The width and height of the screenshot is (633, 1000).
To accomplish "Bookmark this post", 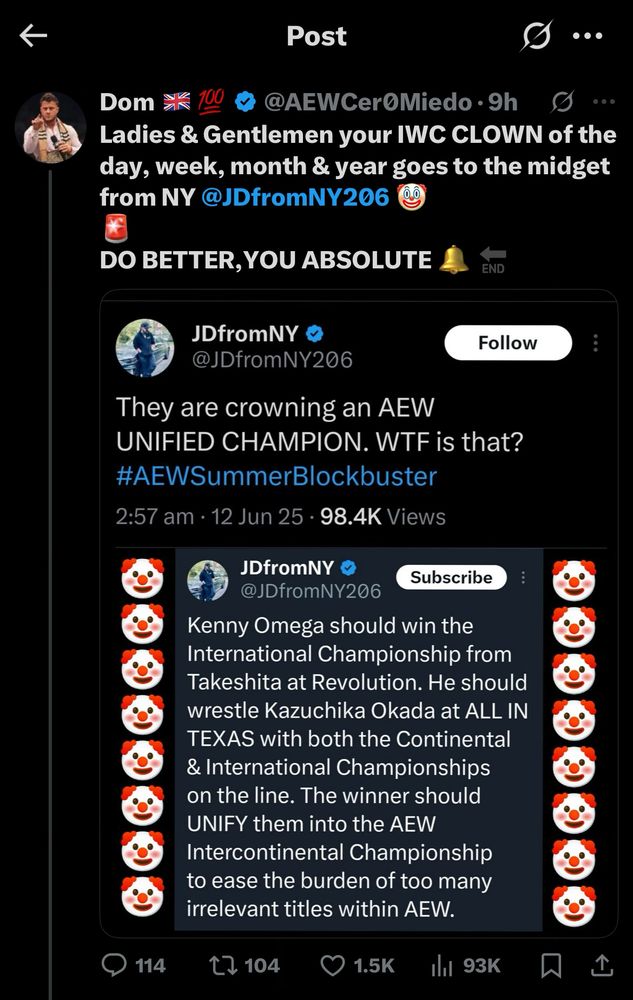I will coord(549,965).
